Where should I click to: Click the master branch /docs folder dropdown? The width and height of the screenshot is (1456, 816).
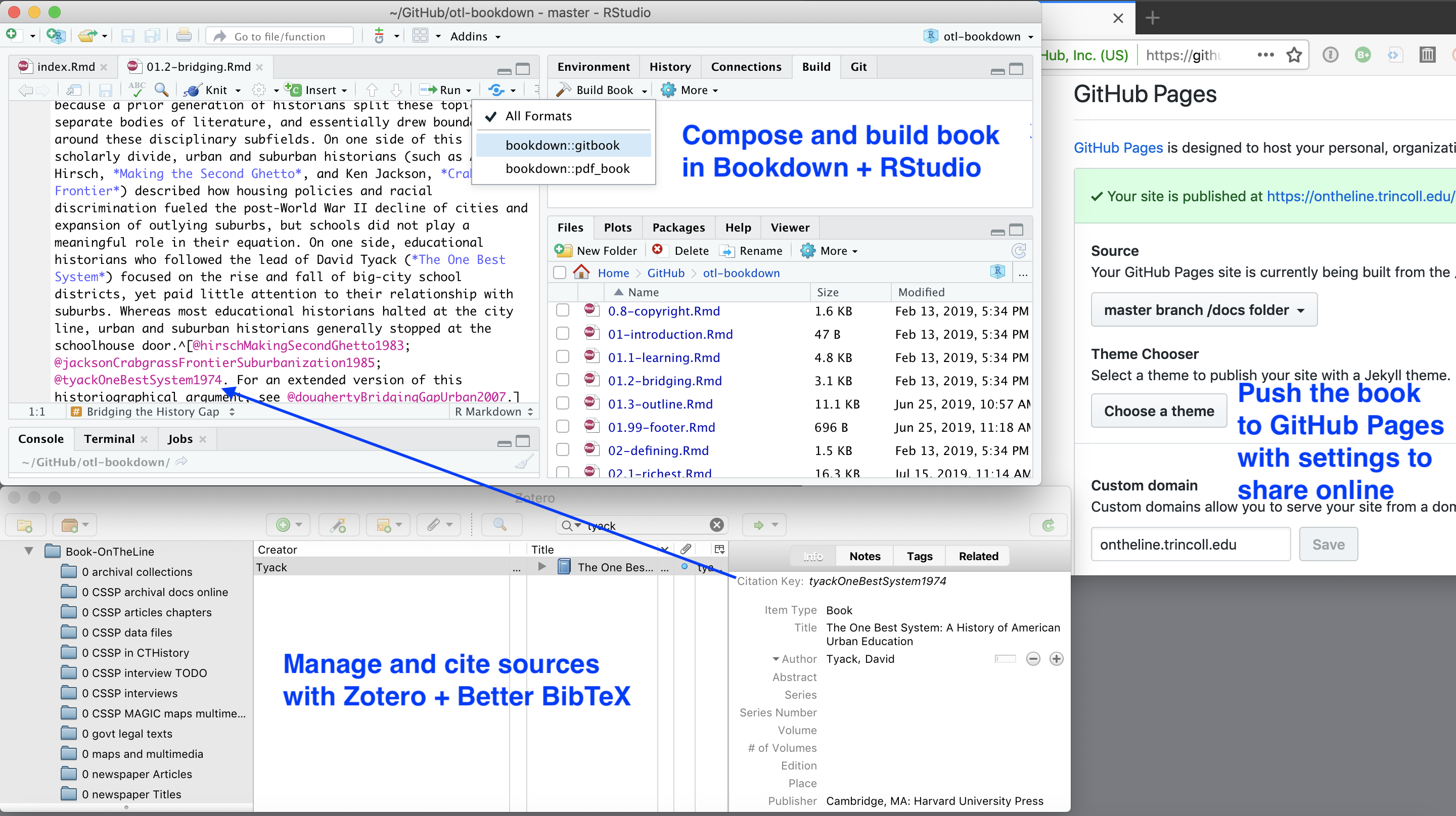pyautogui.click(x=1201, y=310)
